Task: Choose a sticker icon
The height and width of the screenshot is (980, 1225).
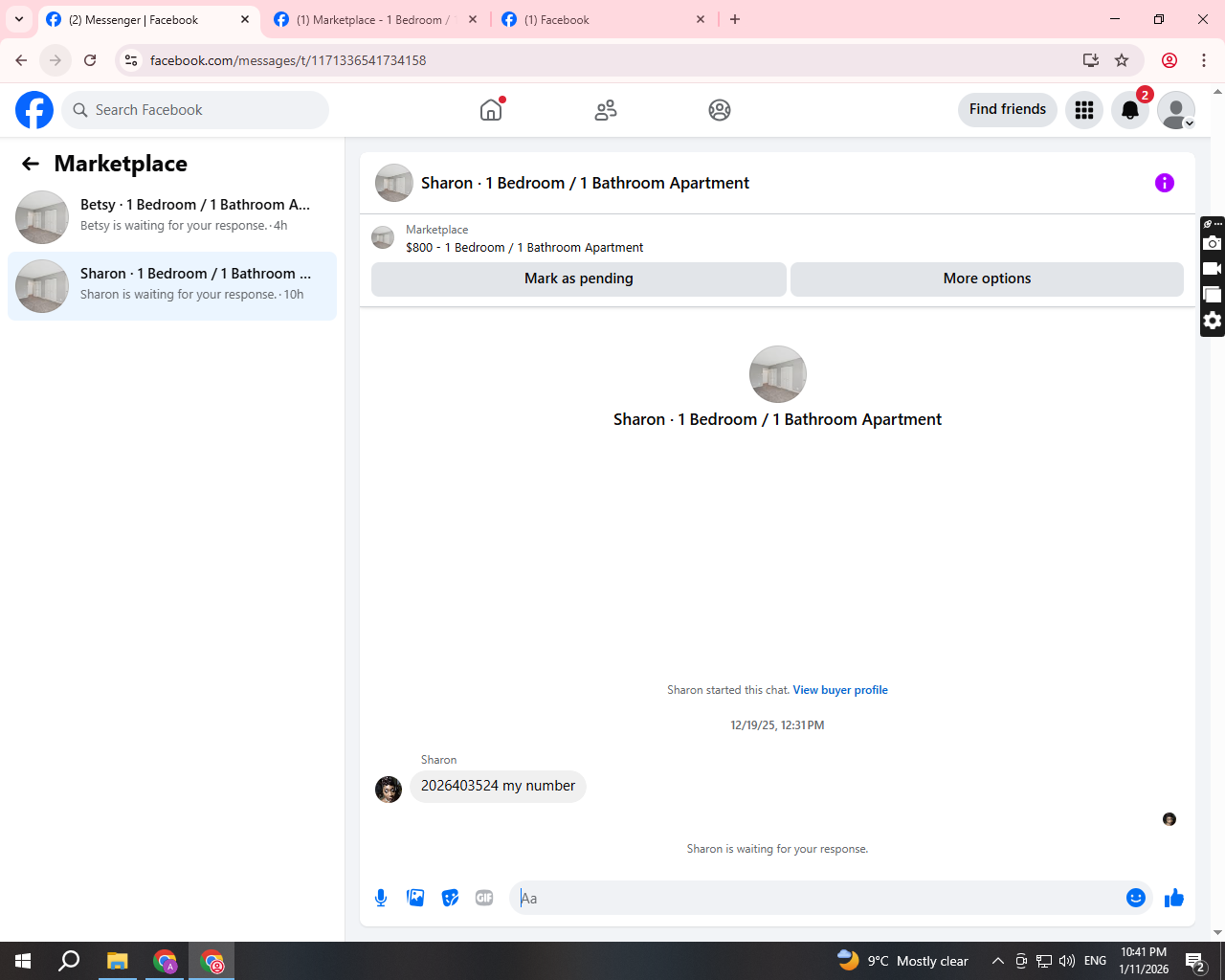Action: pos(450,898)
